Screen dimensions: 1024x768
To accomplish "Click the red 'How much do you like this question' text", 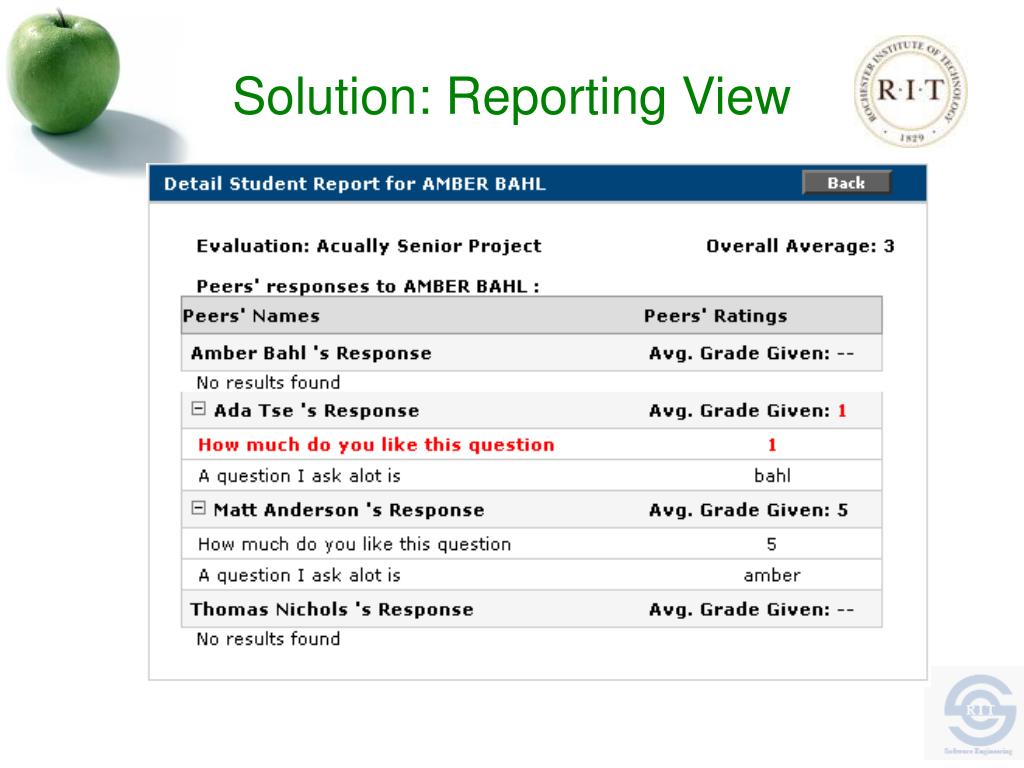I will [x=376, y=445].
